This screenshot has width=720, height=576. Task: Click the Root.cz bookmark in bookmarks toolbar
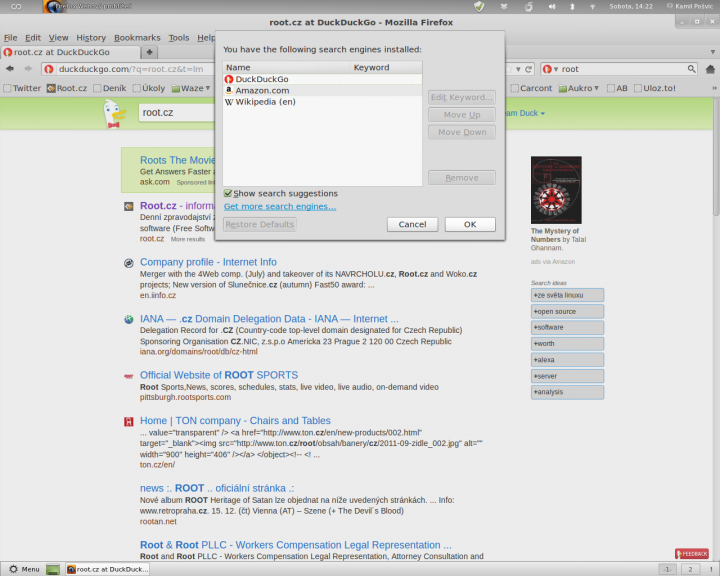click(x=67, y=88)
